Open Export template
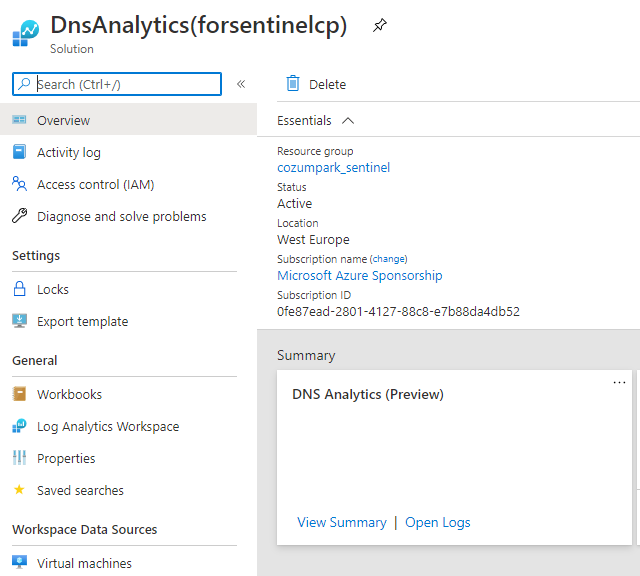Image resolution: width=640 pixels, height=576 pixels. point(82,322)
